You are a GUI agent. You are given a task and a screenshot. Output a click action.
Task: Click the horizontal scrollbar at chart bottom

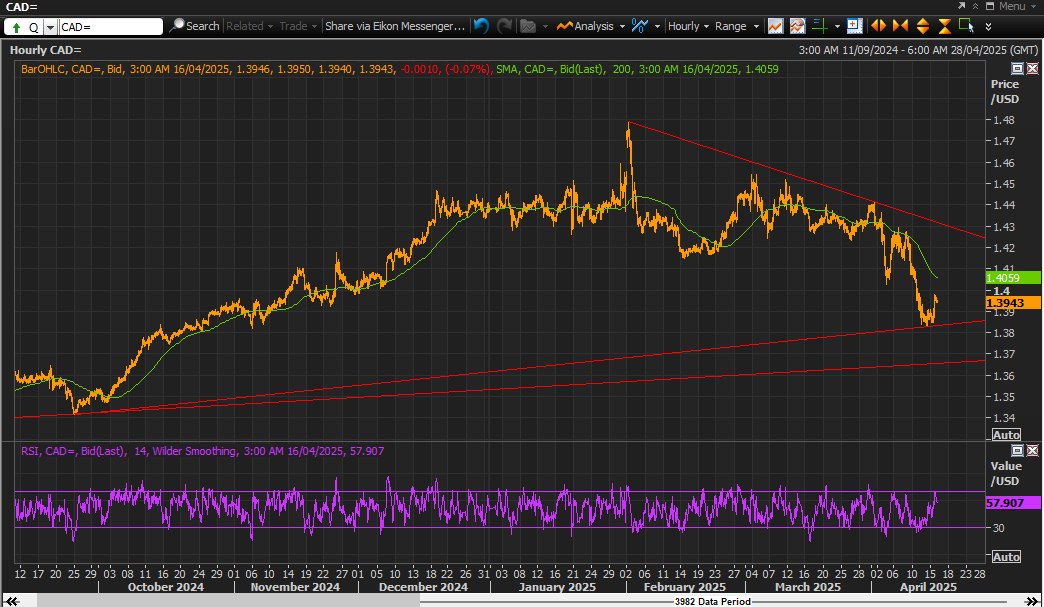pyautogui.click(x=520, y=601)
